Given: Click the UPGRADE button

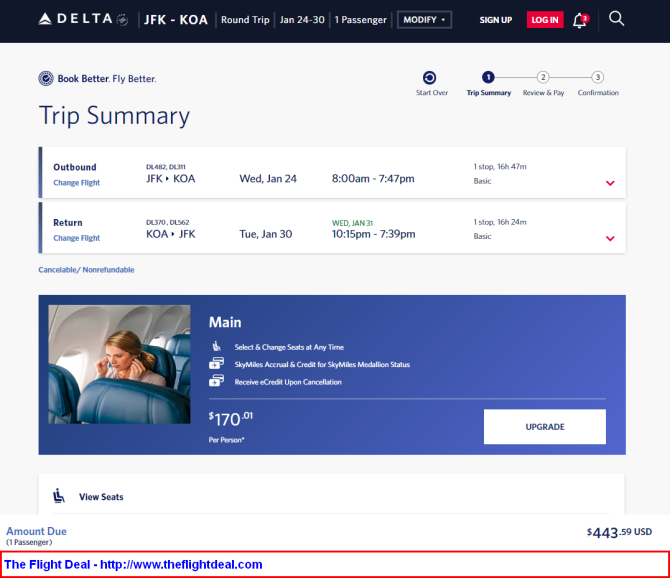Looking at the screenshot, I should pyautogui.click(x=545, y=427).
